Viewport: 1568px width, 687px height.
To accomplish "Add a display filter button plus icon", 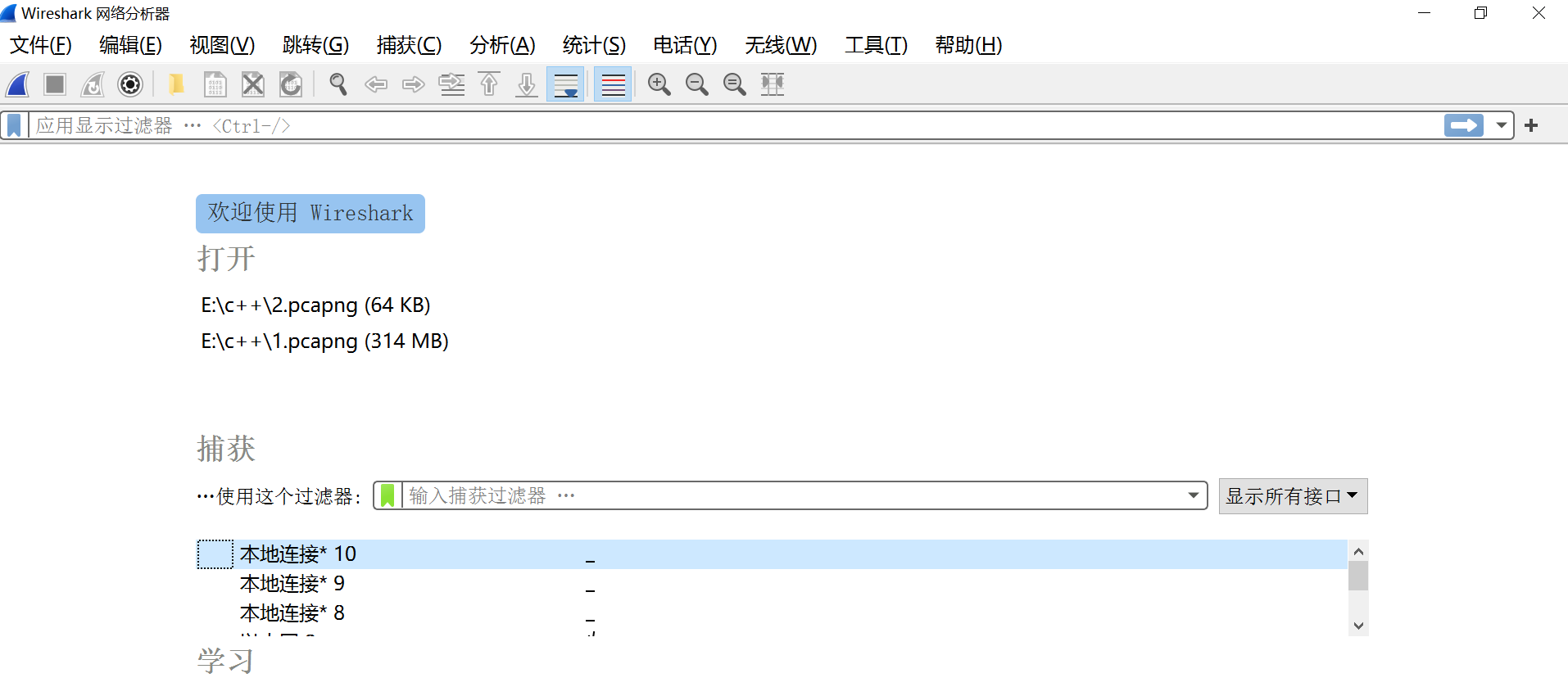I will tap(1531, 125).
